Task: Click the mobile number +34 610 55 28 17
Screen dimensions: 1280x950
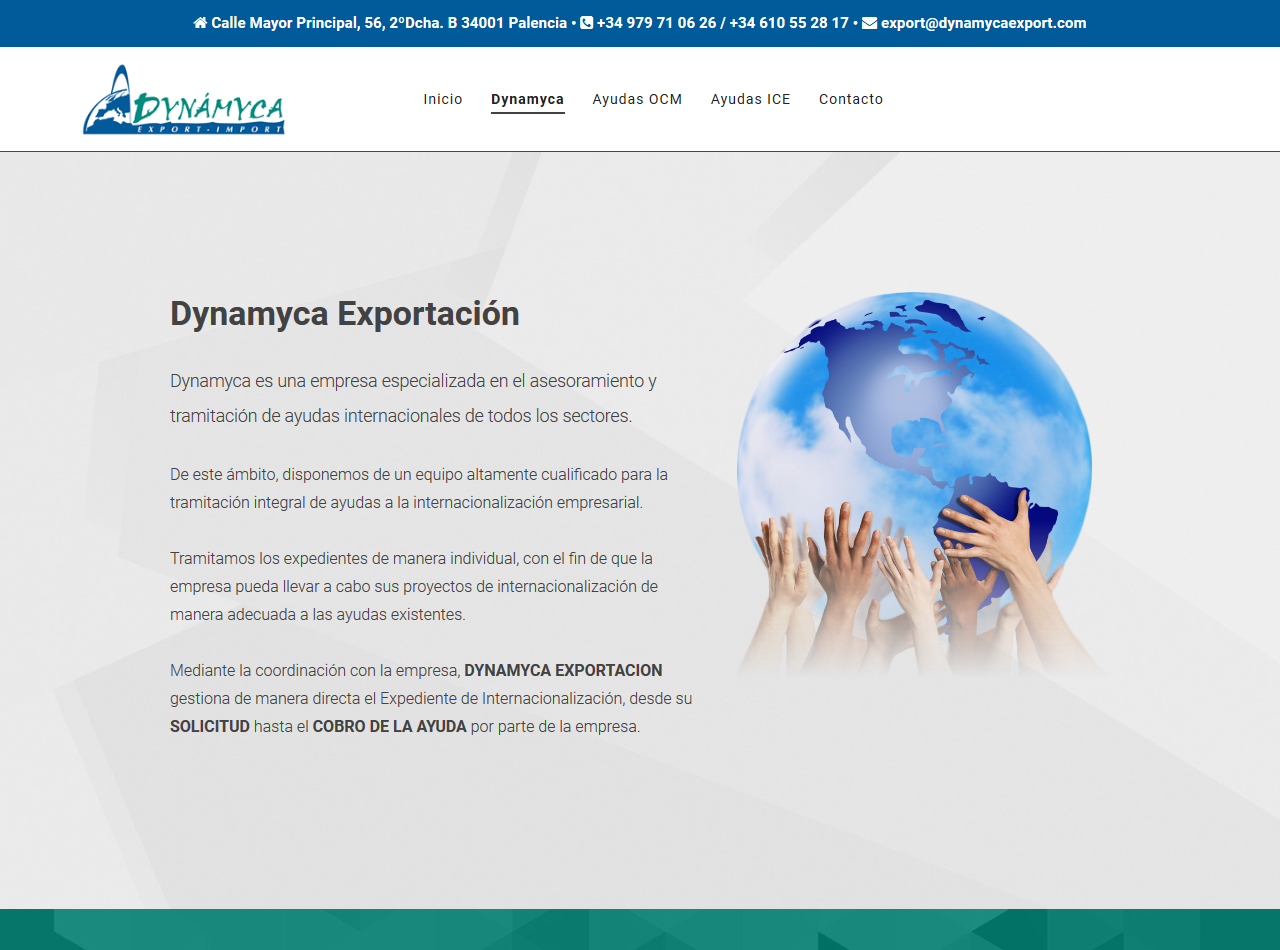Action: click(x=789, y=23)
